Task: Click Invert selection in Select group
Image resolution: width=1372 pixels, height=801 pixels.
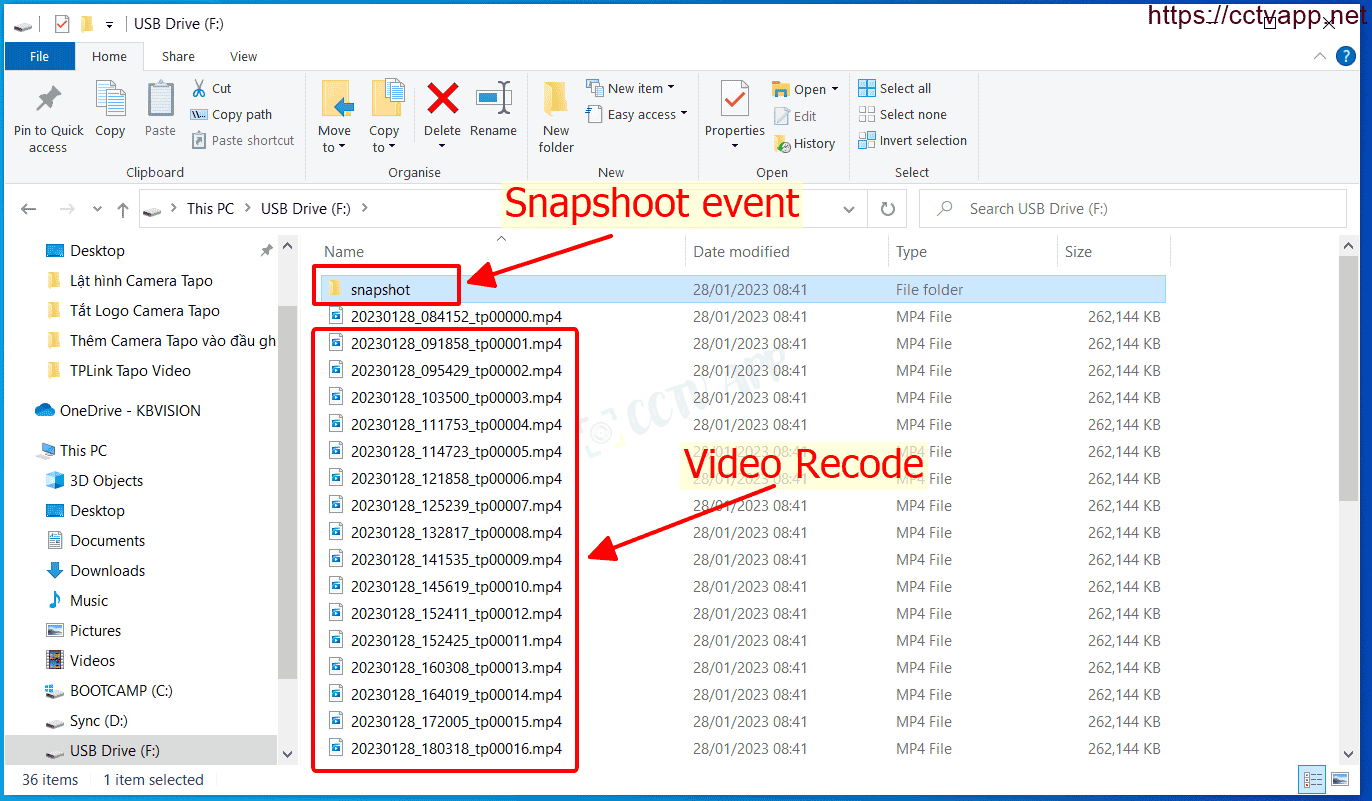Action: (912, 141)
